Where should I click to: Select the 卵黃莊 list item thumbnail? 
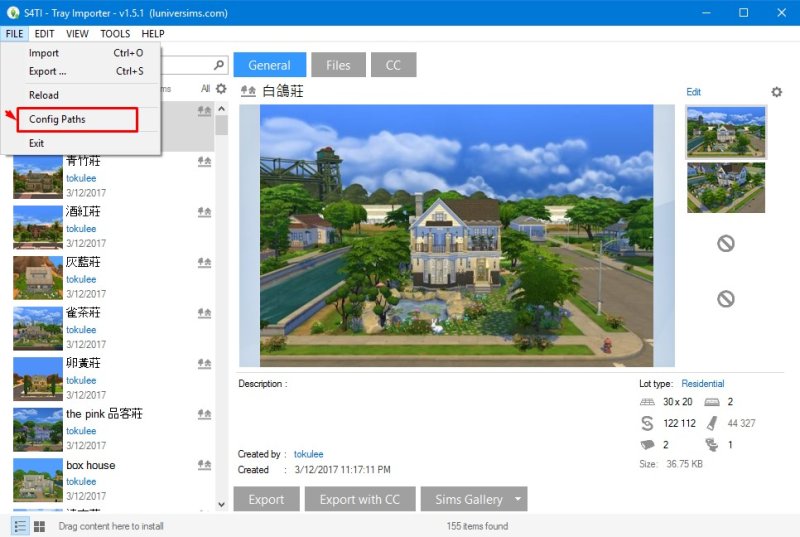pyautogui.click(x=38, y=378)
